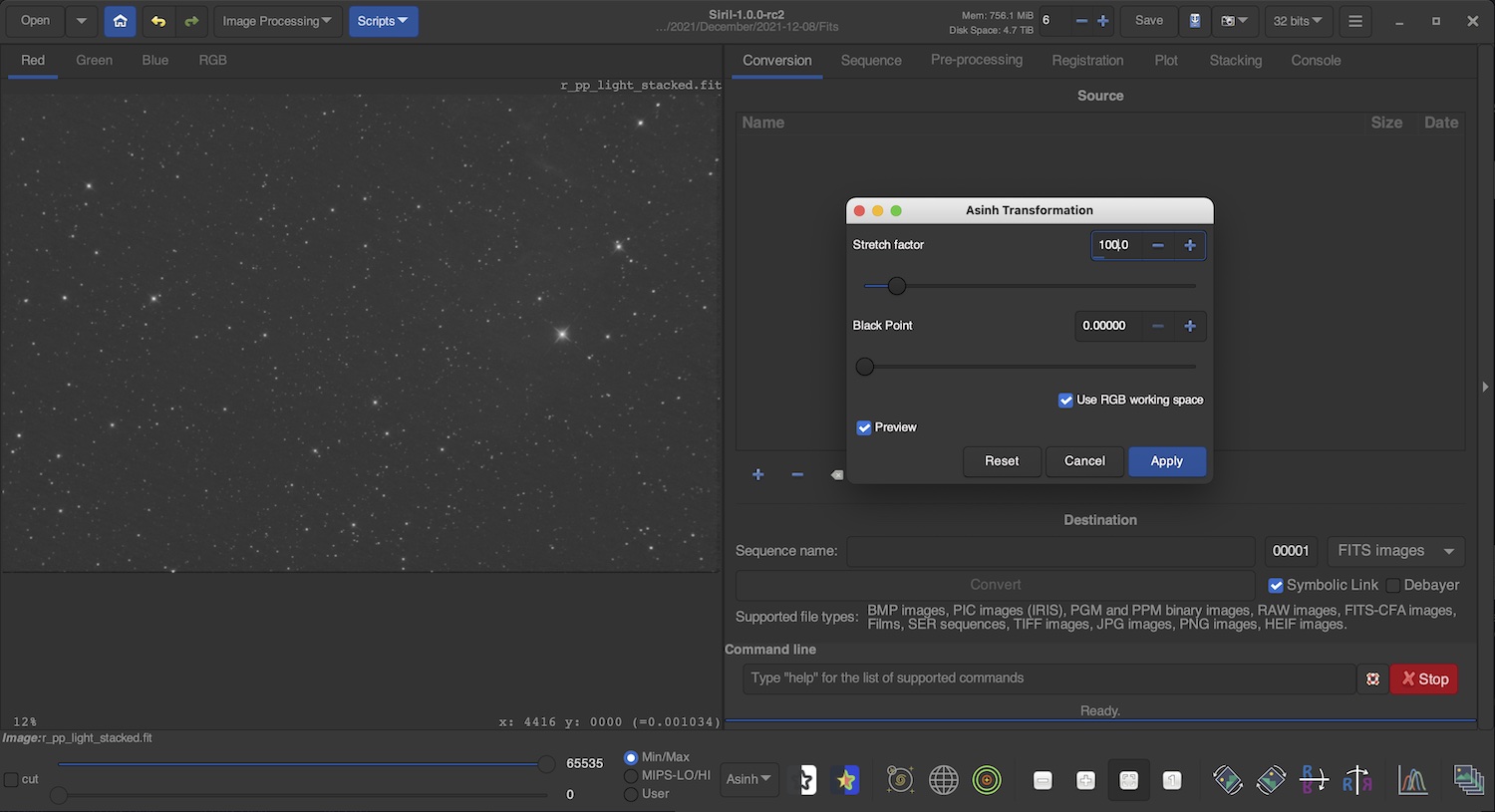The image size is (1495, 812).
Task: Open the Image Processing dropdown menu
Action: point(277,21)
